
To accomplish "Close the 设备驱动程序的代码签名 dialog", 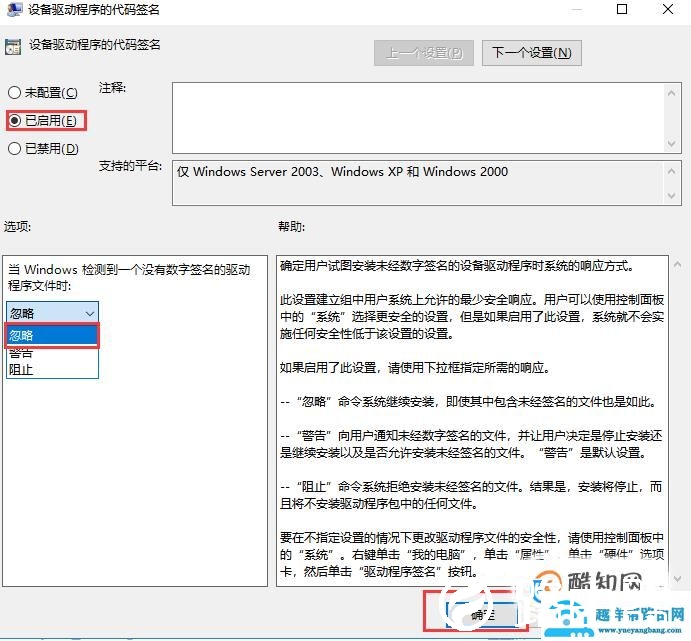I will click(668, 9).
